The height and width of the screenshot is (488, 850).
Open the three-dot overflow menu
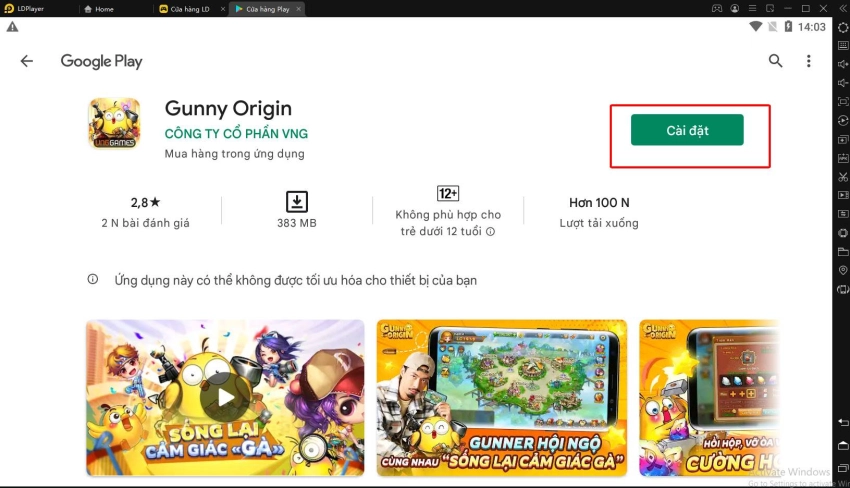tap(808, 61)
